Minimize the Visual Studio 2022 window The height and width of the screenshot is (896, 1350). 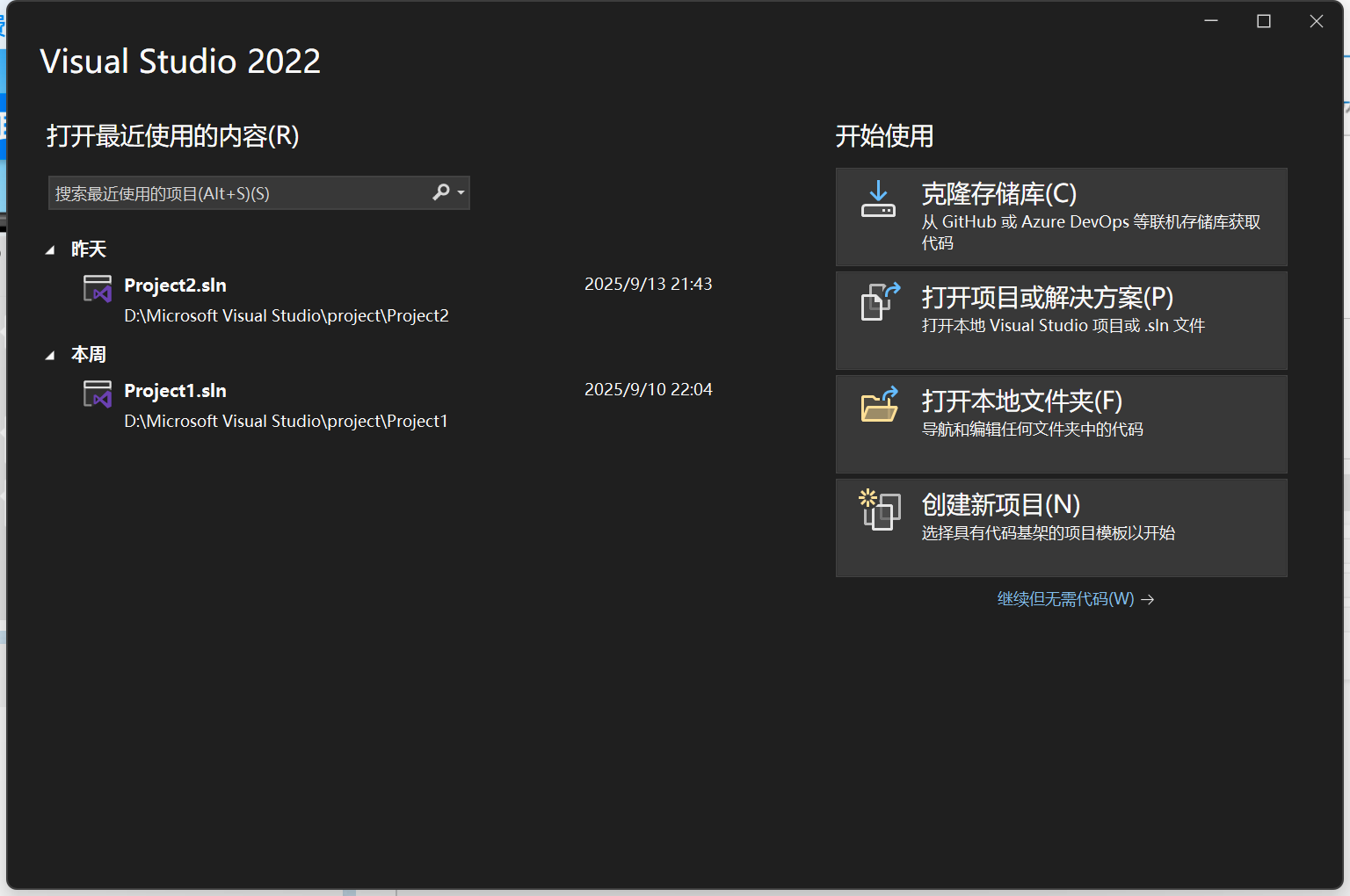[x=1211, y=21]
